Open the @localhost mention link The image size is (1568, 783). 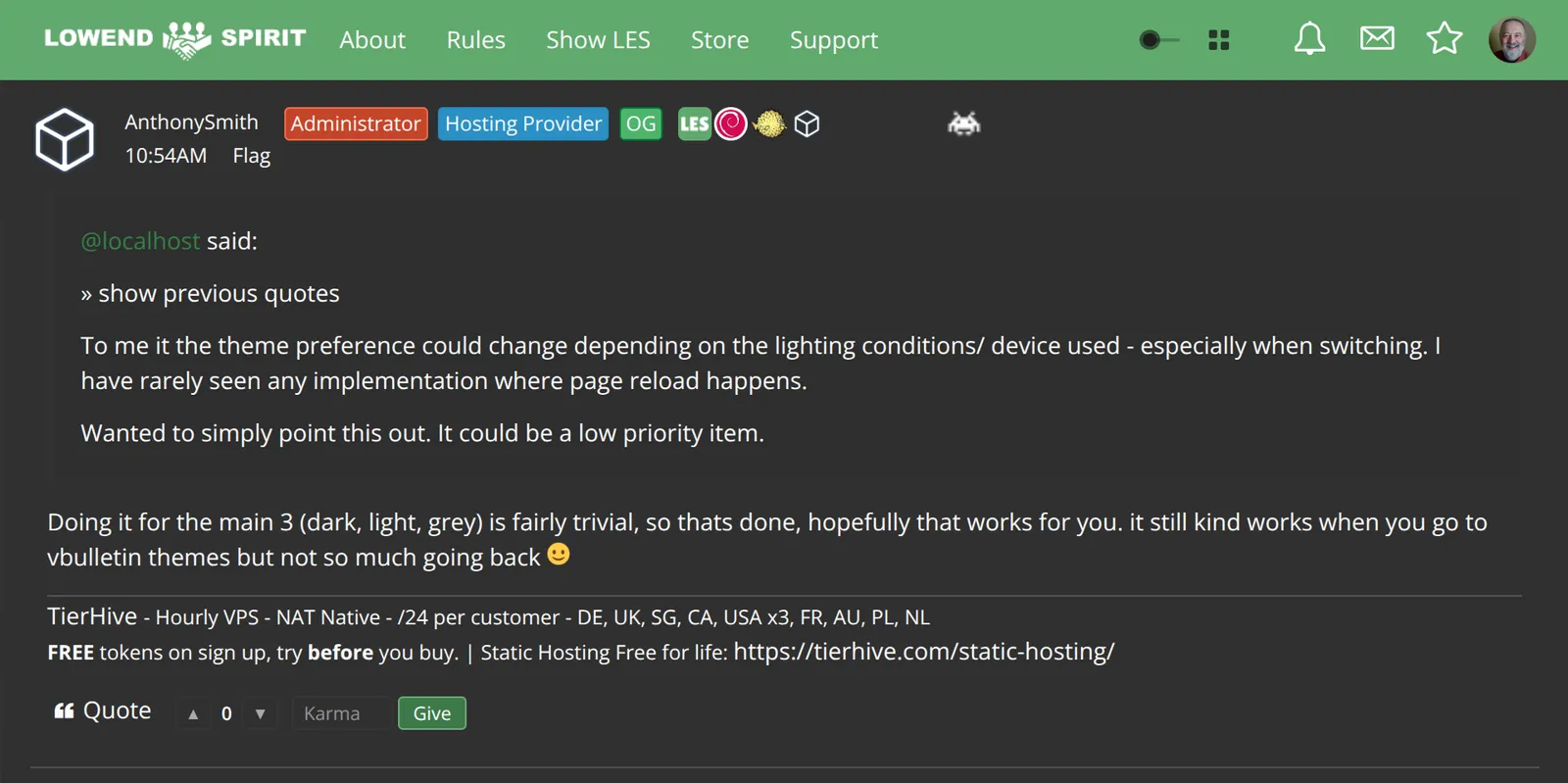140,241
